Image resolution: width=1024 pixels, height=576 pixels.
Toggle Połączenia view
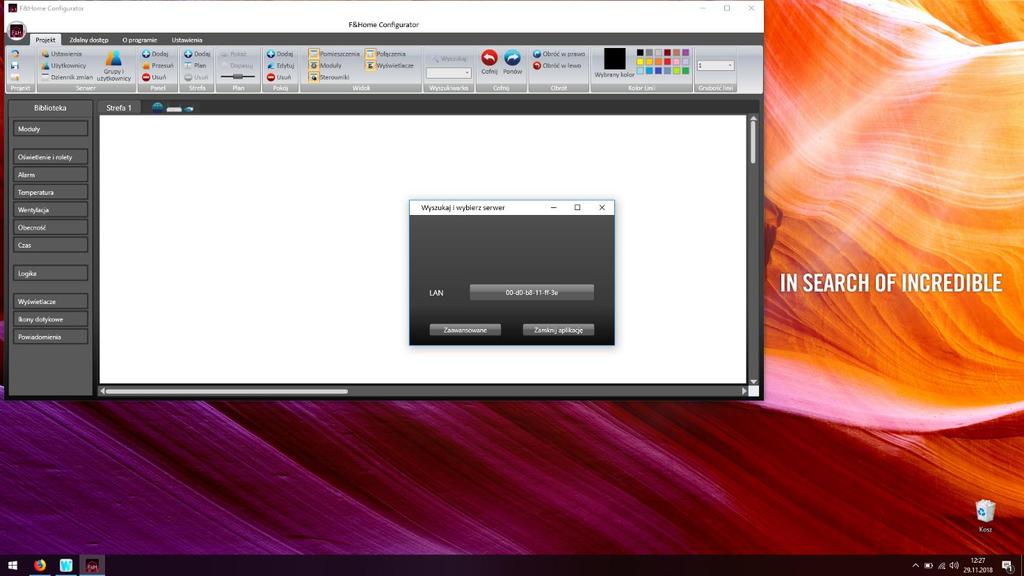pos(386,54)
